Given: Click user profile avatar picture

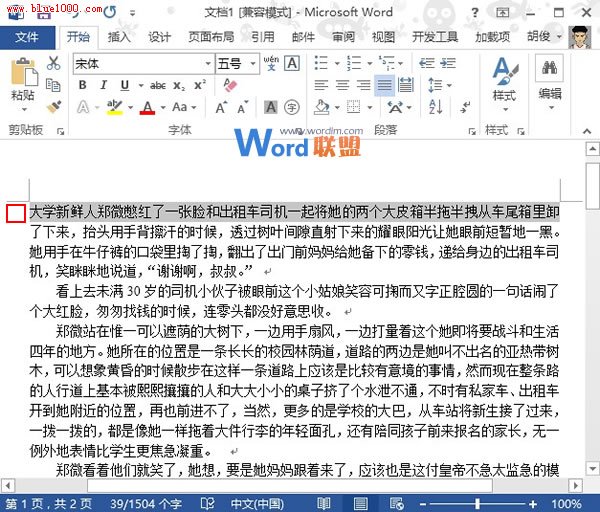Looking at the screenshot, I should coord(580,37).
